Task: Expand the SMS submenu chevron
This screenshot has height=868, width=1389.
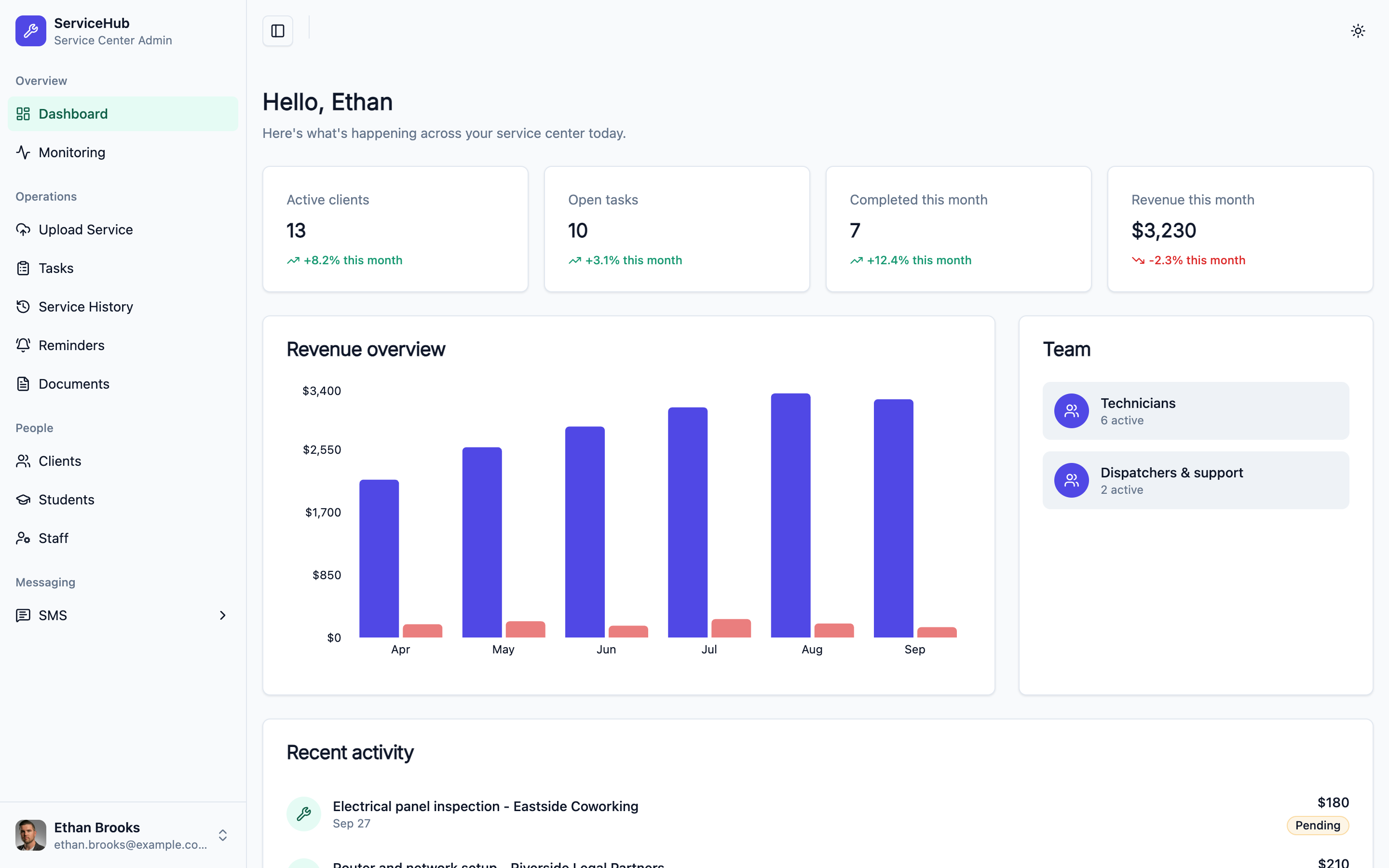Action: [x=223, y=615]
